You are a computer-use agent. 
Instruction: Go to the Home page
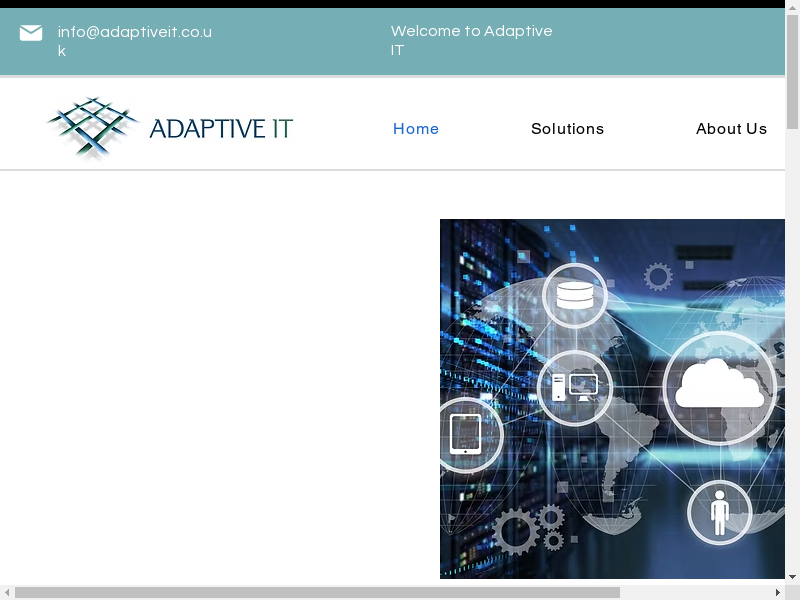click(x=416, y=129)
